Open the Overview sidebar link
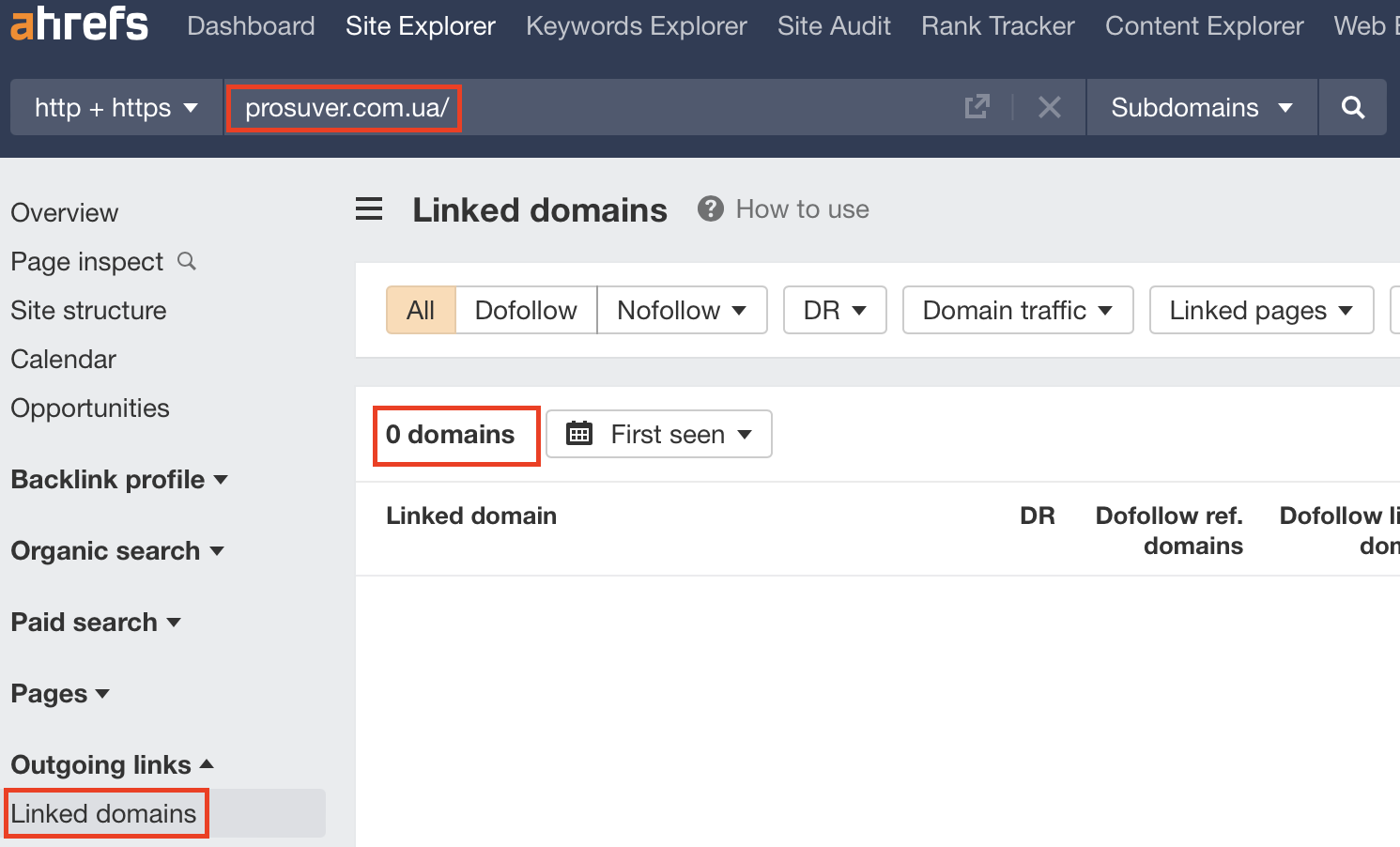 click(65, 213)
